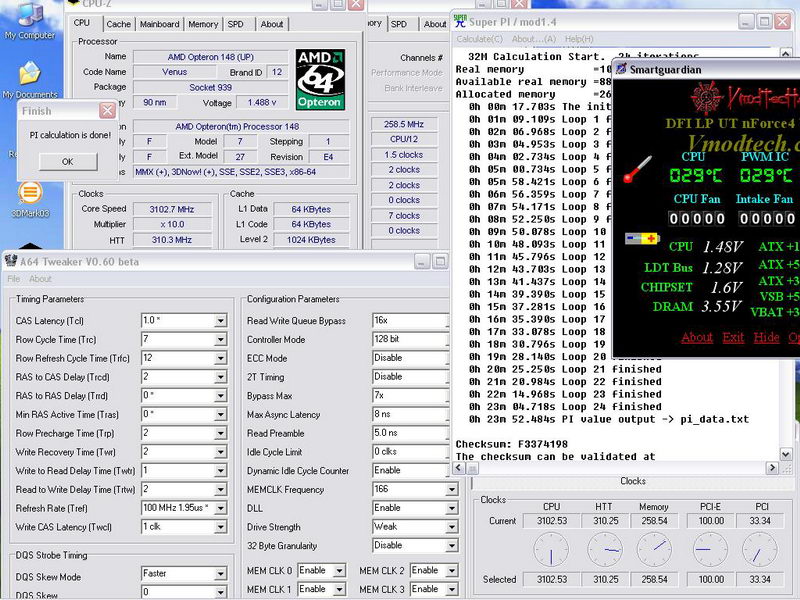The height and width of the screenshot is (600, 800).
Task: Click AMD 64 Opteron logo in CPU-Z
Action: pyautogui.click(x=320, y=80)
